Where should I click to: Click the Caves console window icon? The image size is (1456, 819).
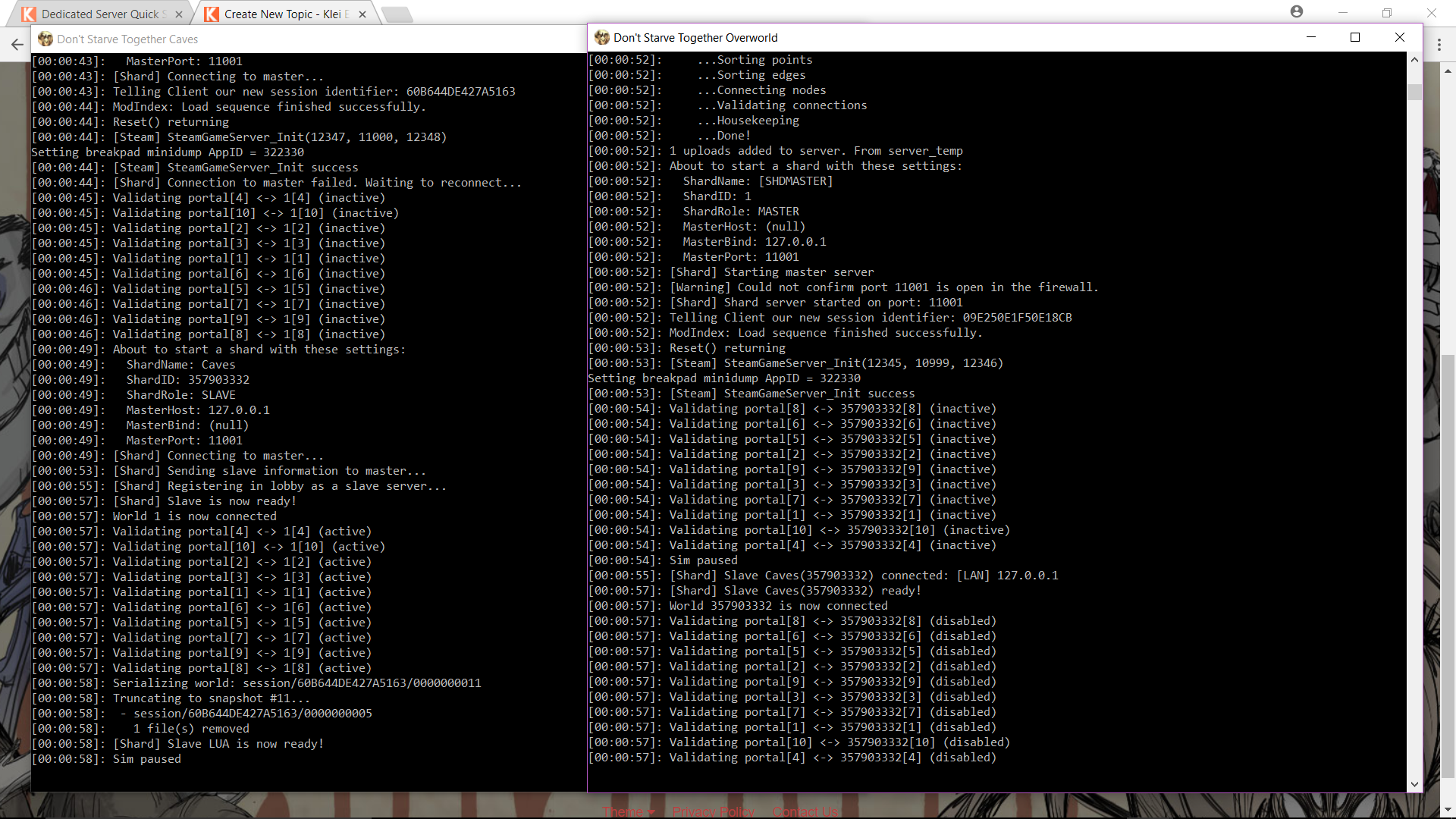pos(45,39)
